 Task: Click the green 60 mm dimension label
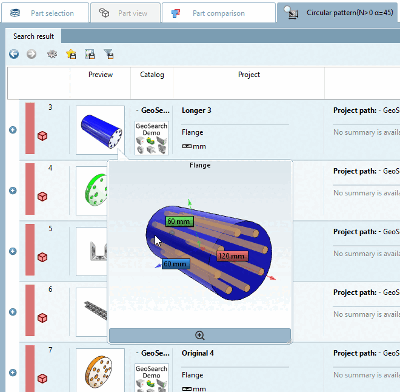tap(179, 221)
